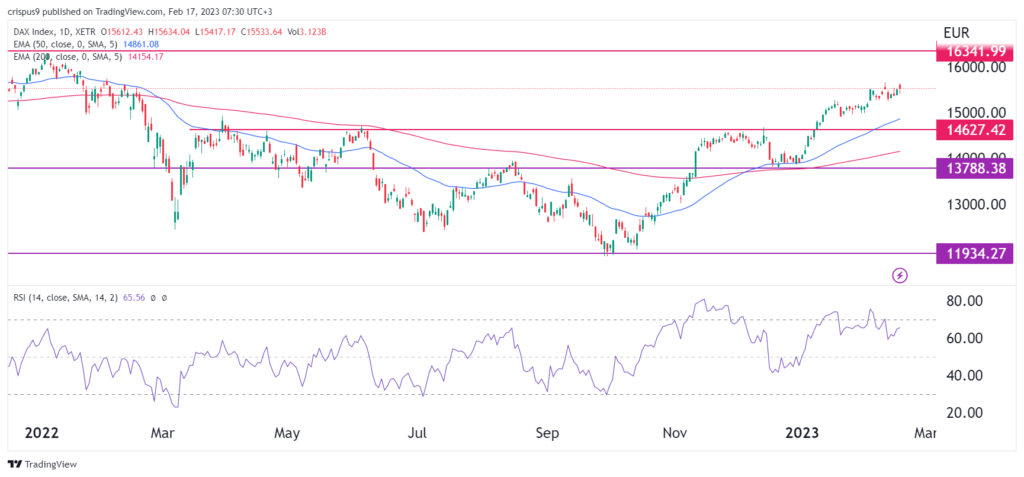The width and height of the screenshot is (1024, 477).
Task: Click the RSI 80.00 axis value
Action: pos(963,301)
